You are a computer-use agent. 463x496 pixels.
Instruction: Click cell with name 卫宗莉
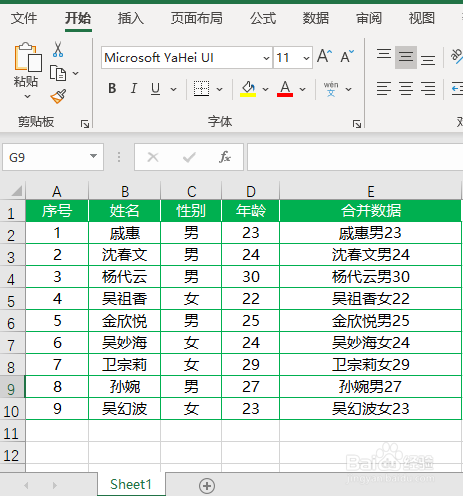124,365
